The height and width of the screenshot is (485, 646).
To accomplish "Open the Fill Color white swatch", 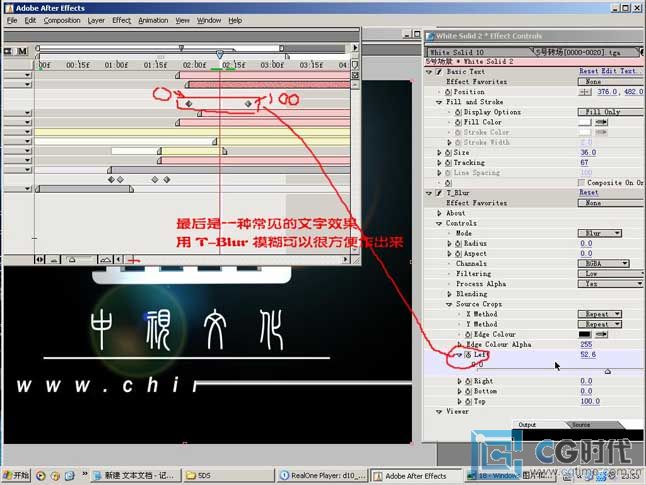I will click(585, 122).
